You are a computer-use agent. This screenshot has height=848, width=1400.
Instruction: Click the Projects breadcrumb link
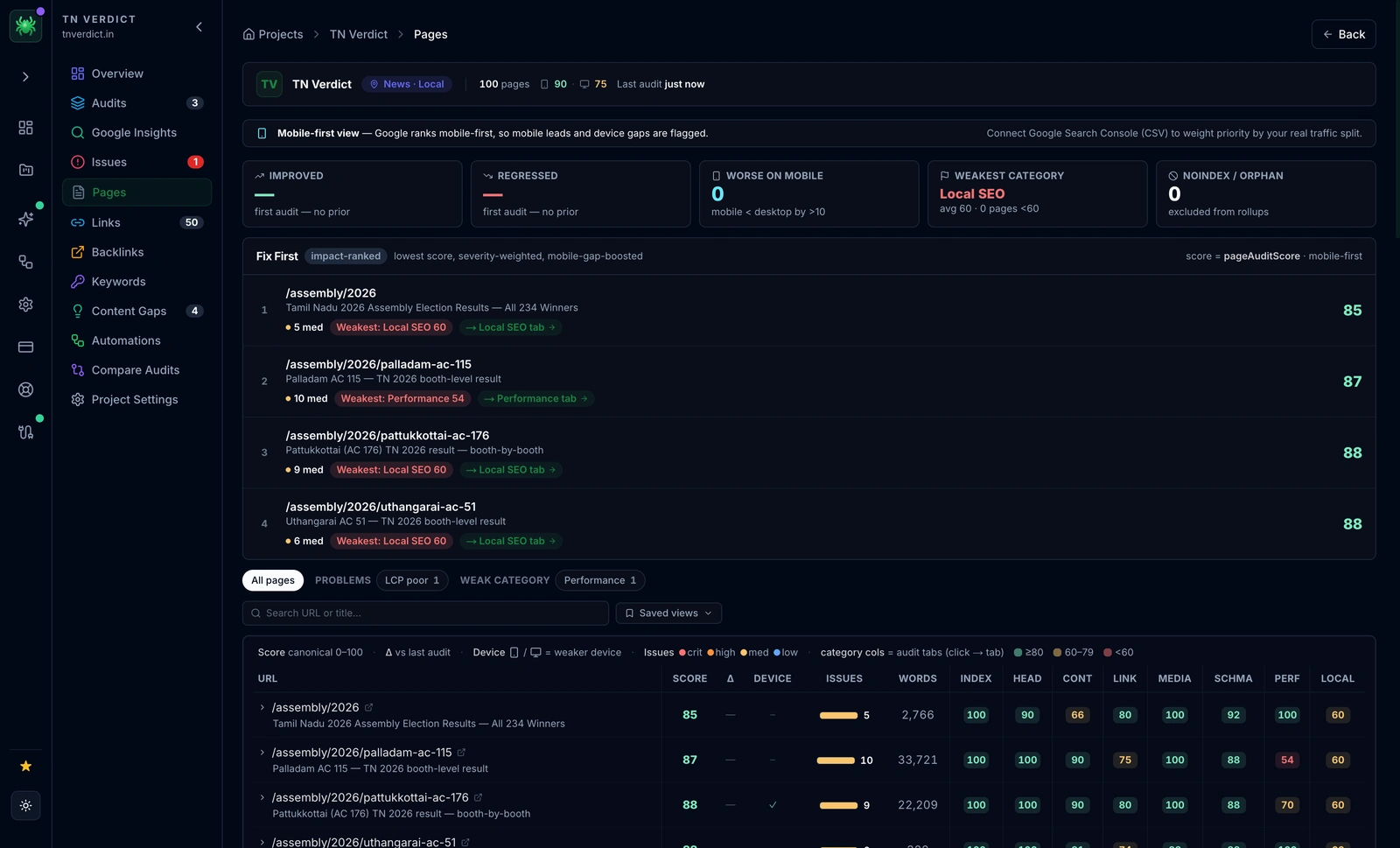[281, 34]
